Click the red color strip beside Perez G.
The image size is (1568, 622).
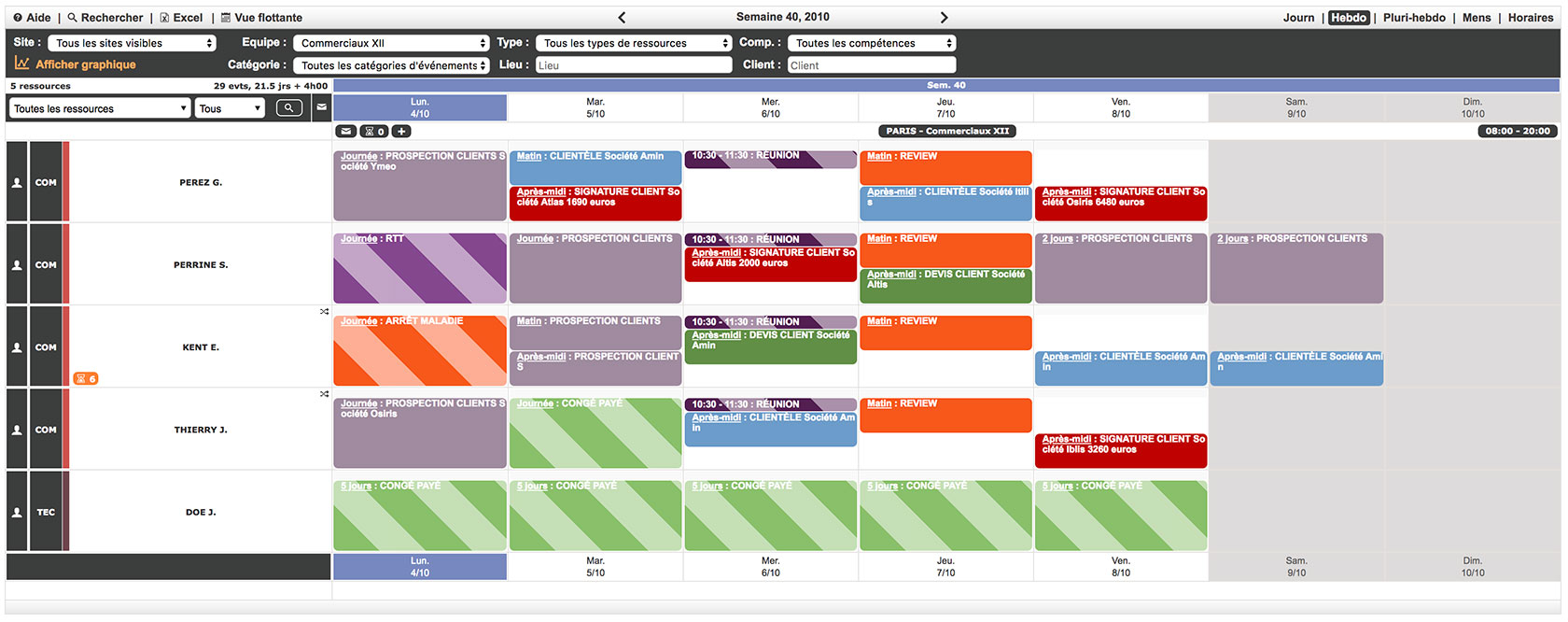(66, 182)
